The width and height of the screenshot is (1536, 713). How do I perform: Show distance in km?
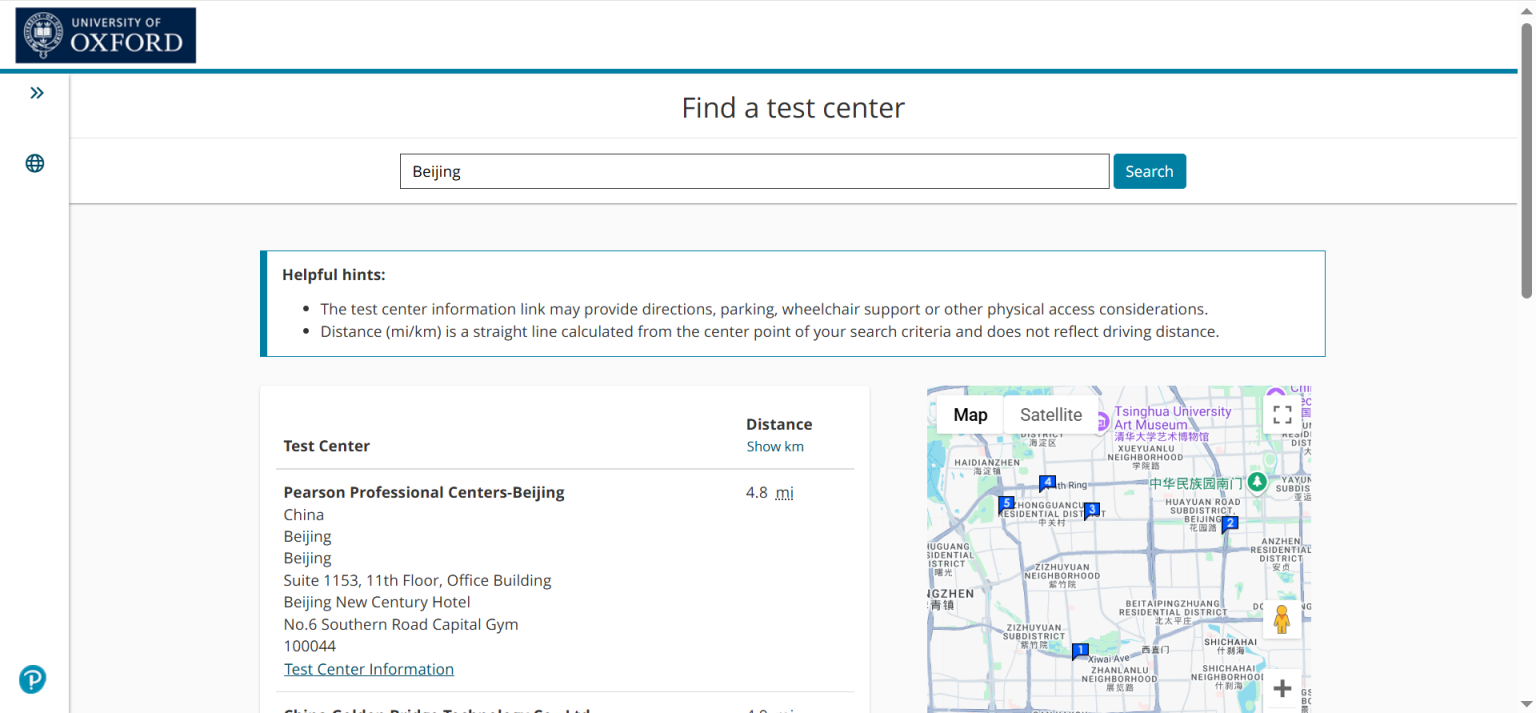[774, 446]
